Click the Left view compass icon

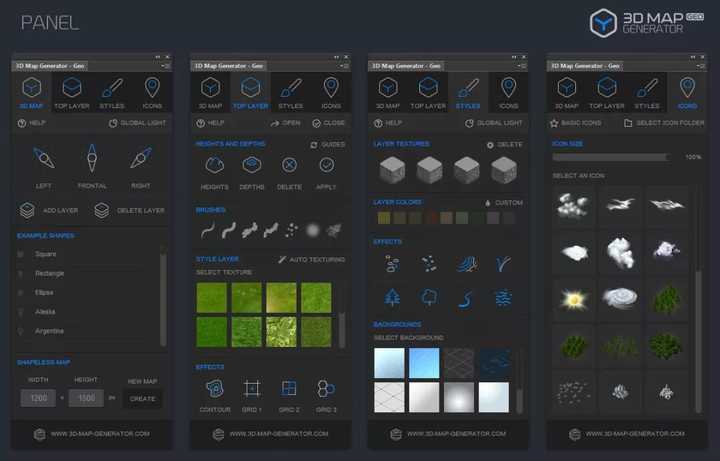coord(43,160)
